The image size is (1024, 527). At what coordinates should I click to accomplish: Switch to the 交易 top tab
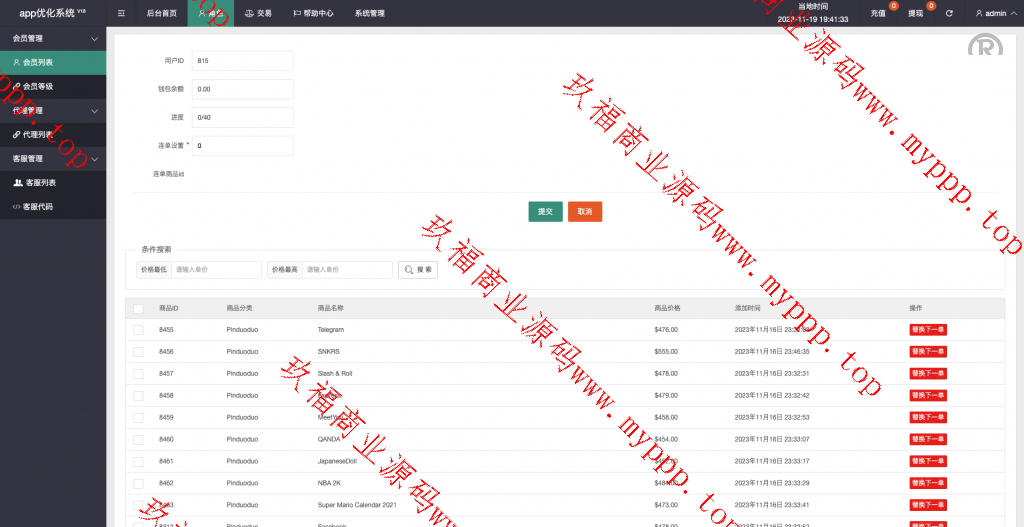click(258, 13)
